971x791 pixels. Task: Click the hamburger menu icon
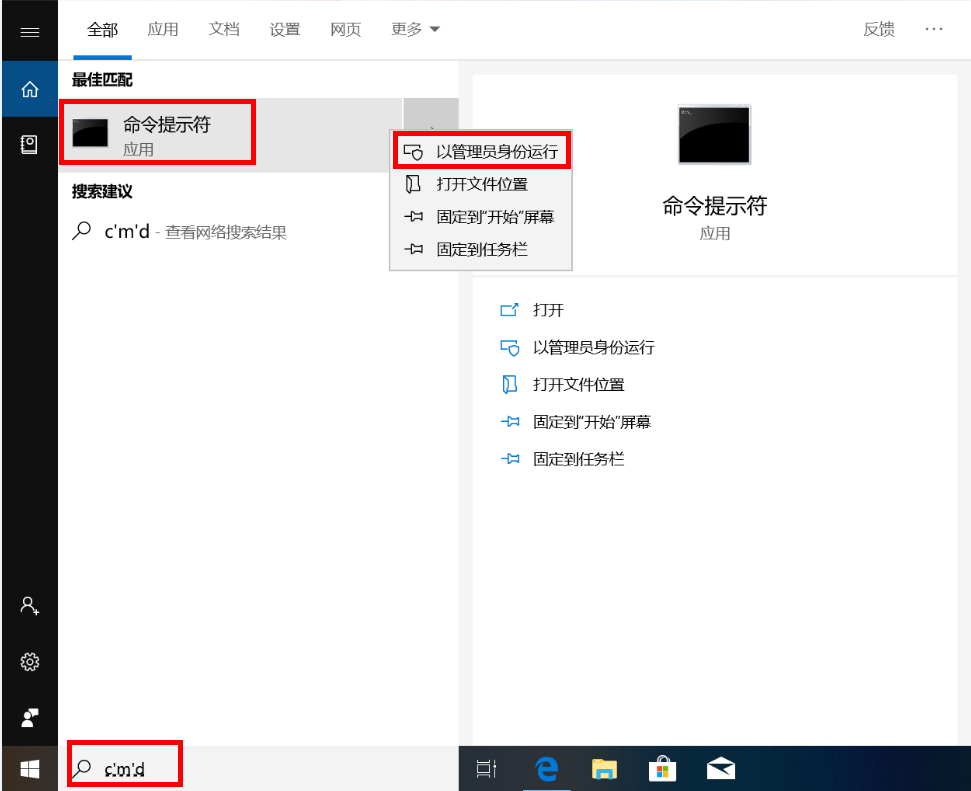coord(29,31)
